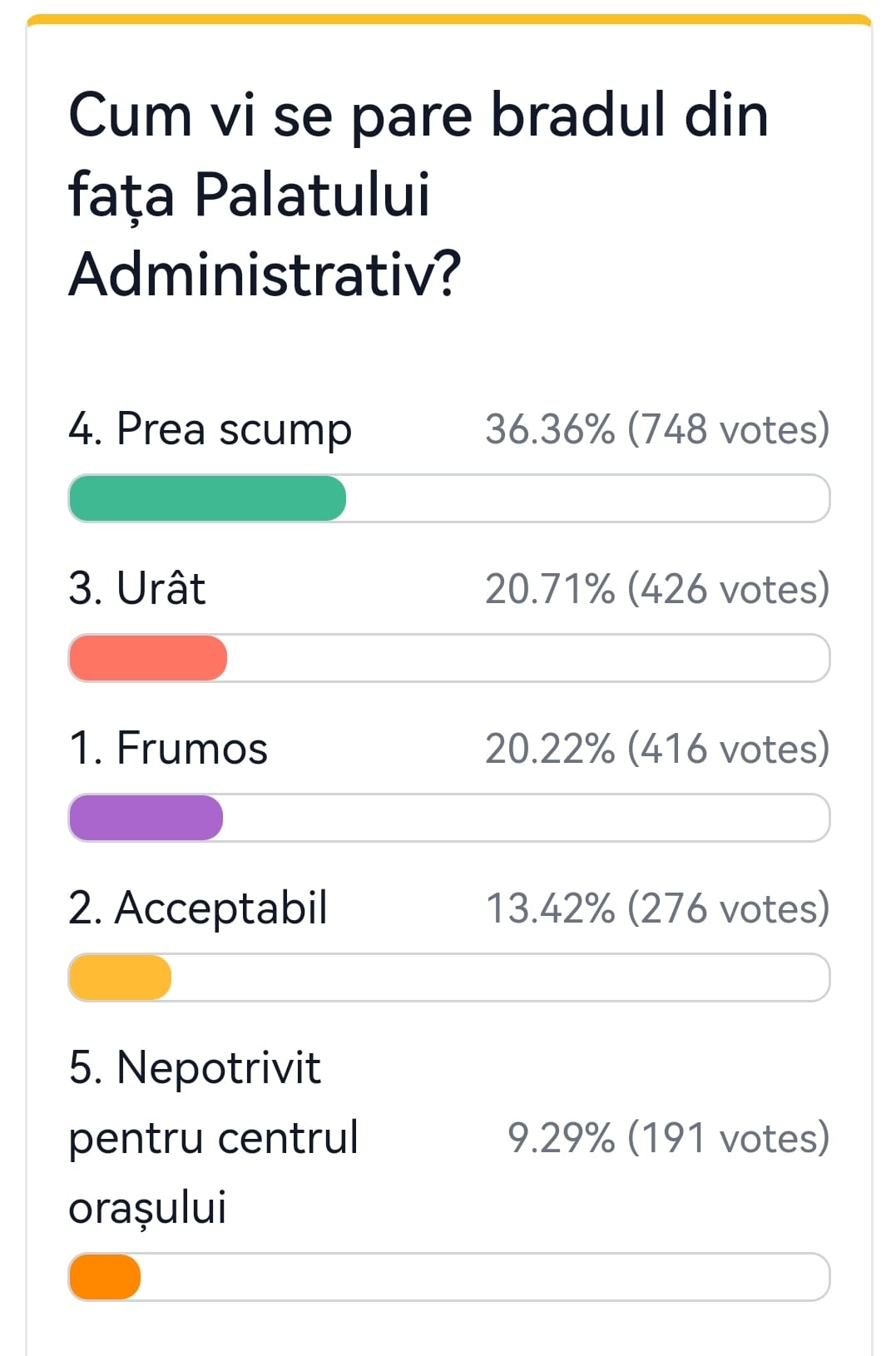
Task: Click the empty part of the Urât bar
Action: tap(528, 658)
